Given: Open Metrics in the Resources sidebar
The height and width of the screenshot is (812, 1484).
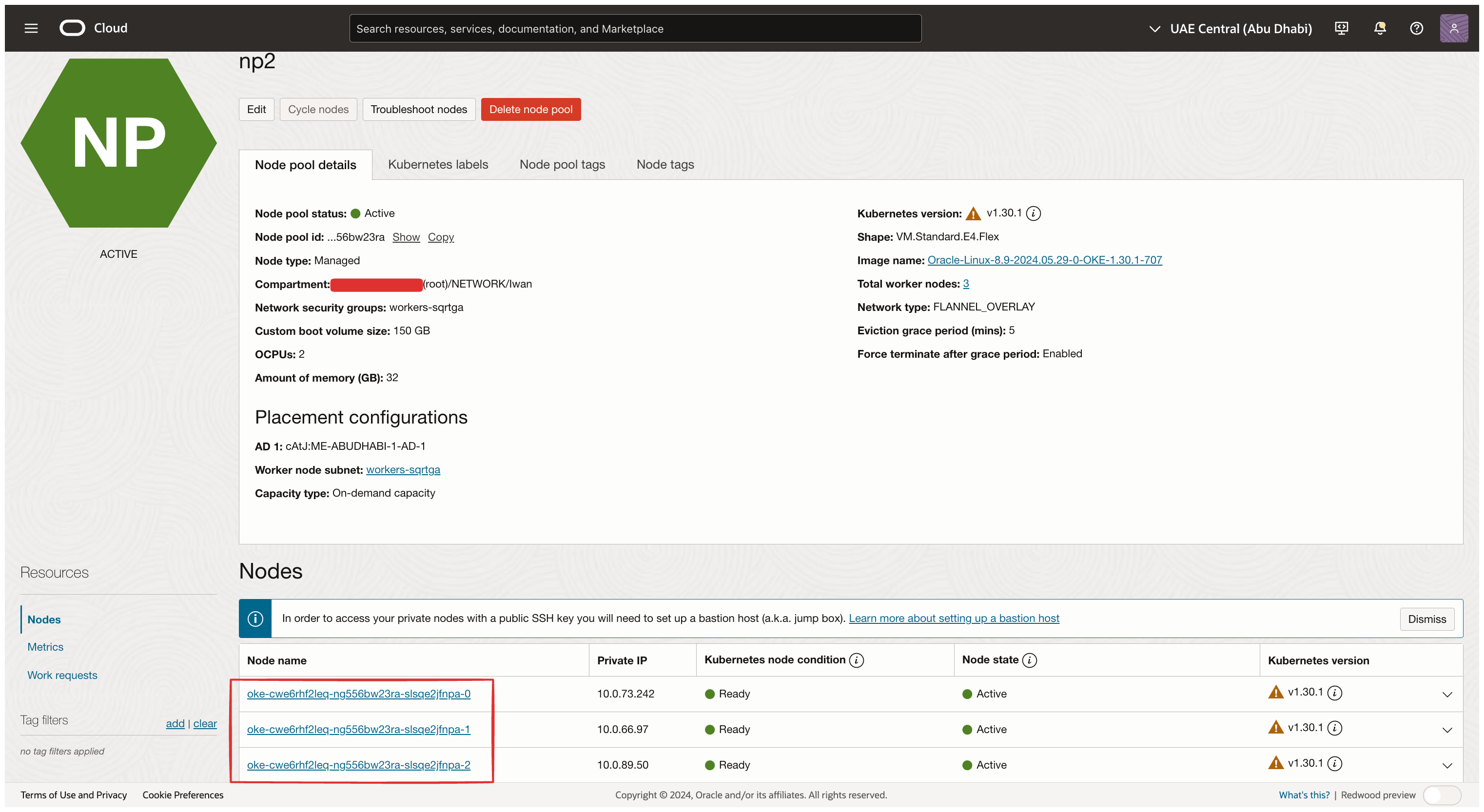Looking at the screenshot, I should click(45, 647).
